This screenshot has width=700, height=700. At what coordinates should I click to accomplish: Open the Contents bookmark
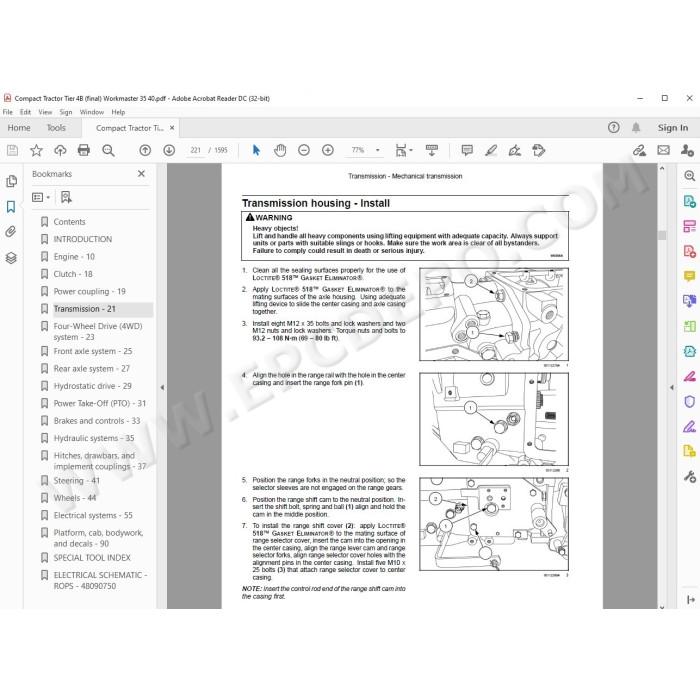pyautogui.click(x=69, y=222)
